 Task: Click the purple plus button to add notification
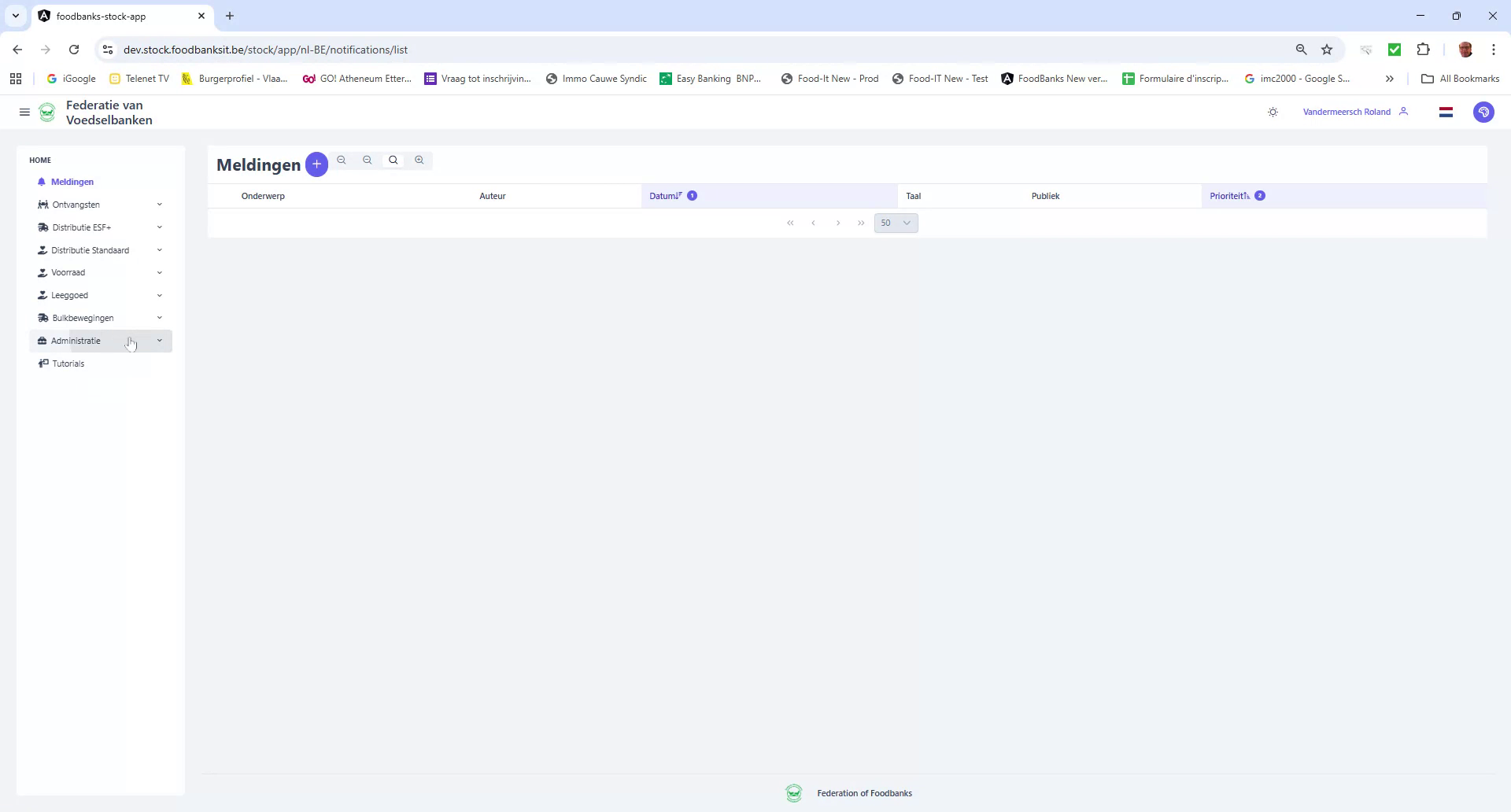click(x=316, y=164)
